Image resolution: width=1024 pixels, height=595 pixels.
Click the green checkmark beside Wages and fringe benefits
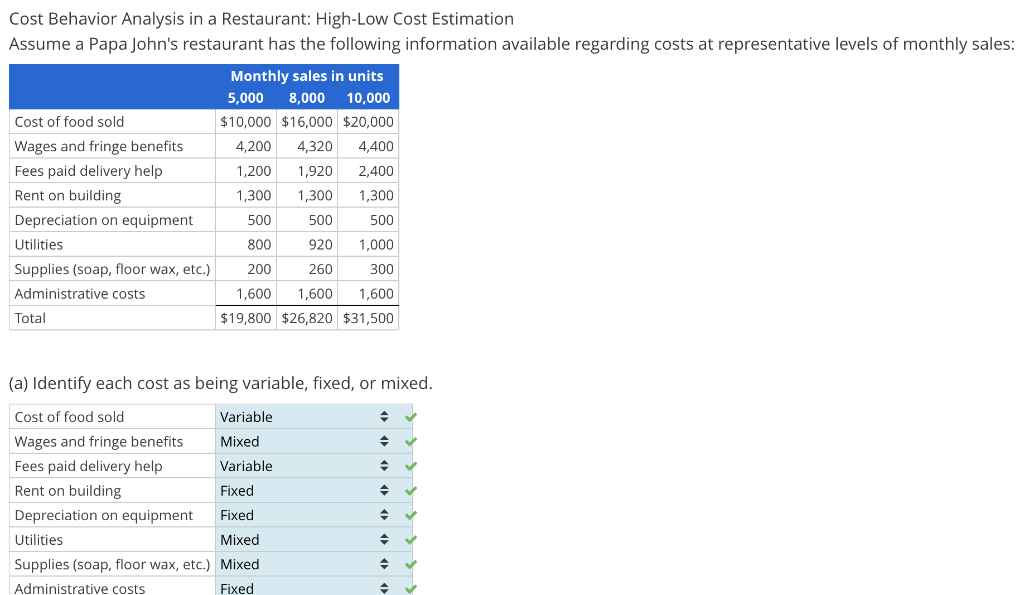coord(410,441)
